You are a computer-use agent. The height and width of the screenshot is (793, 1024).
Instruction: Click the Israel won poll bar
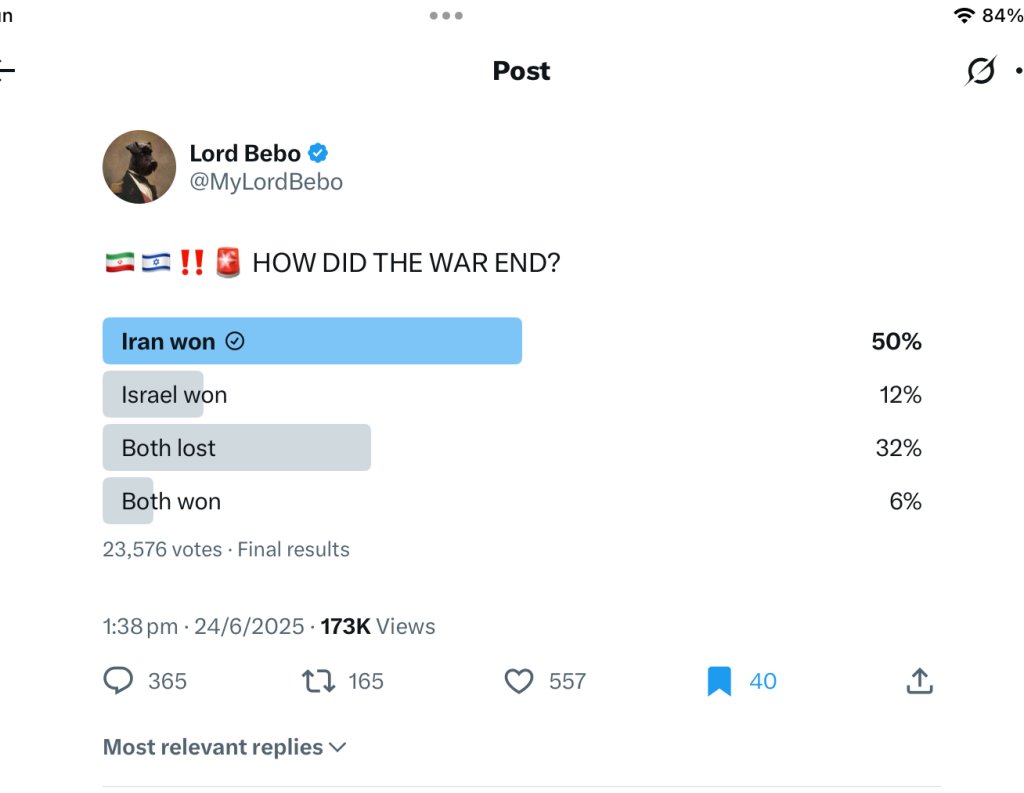click(153, 395)
